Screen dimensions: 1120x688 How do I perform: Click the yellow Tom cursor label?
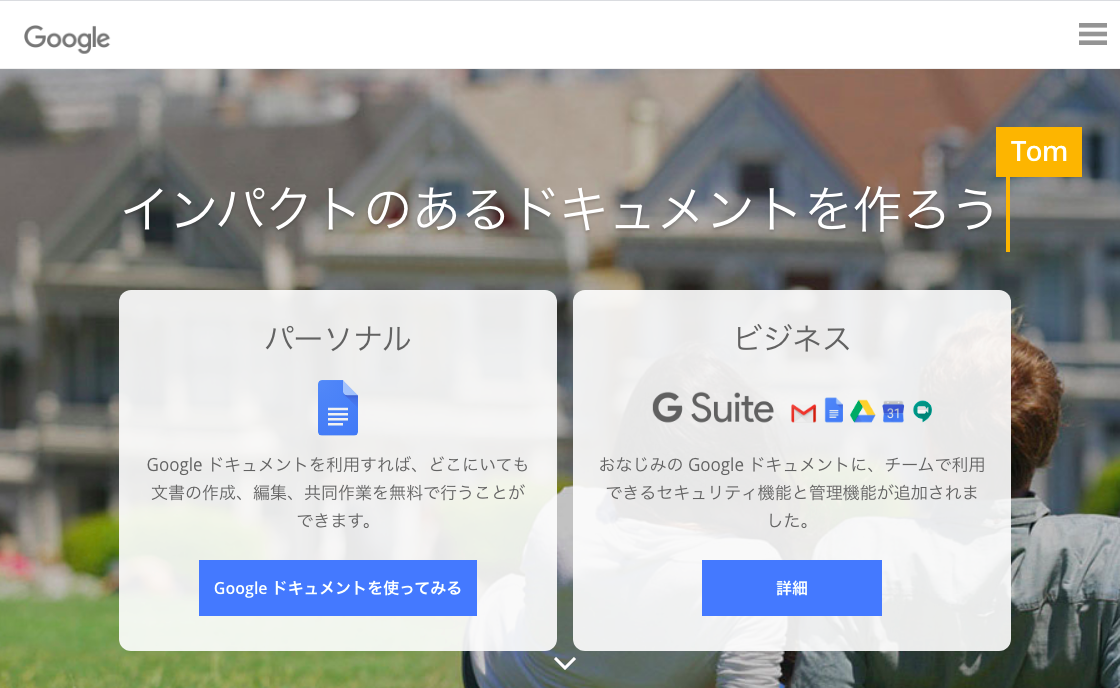1039,151
